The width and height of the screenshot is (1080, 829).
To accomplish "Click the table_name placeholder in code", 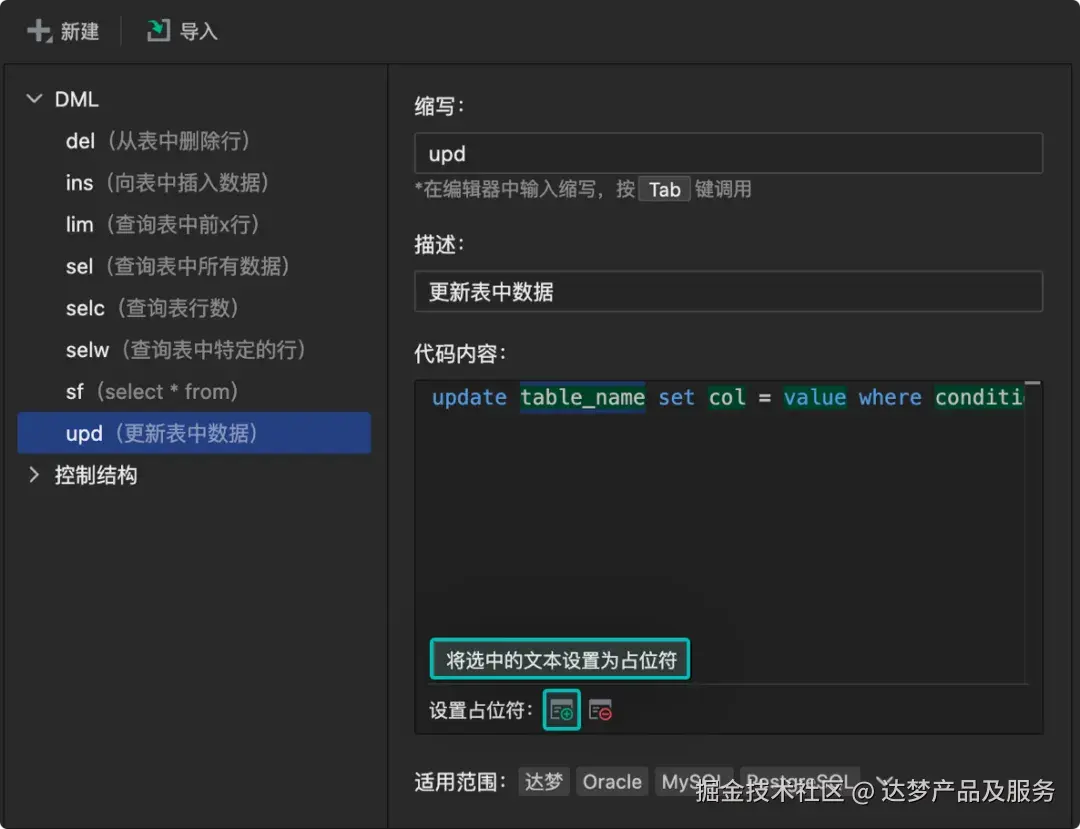I will point(583,397).
